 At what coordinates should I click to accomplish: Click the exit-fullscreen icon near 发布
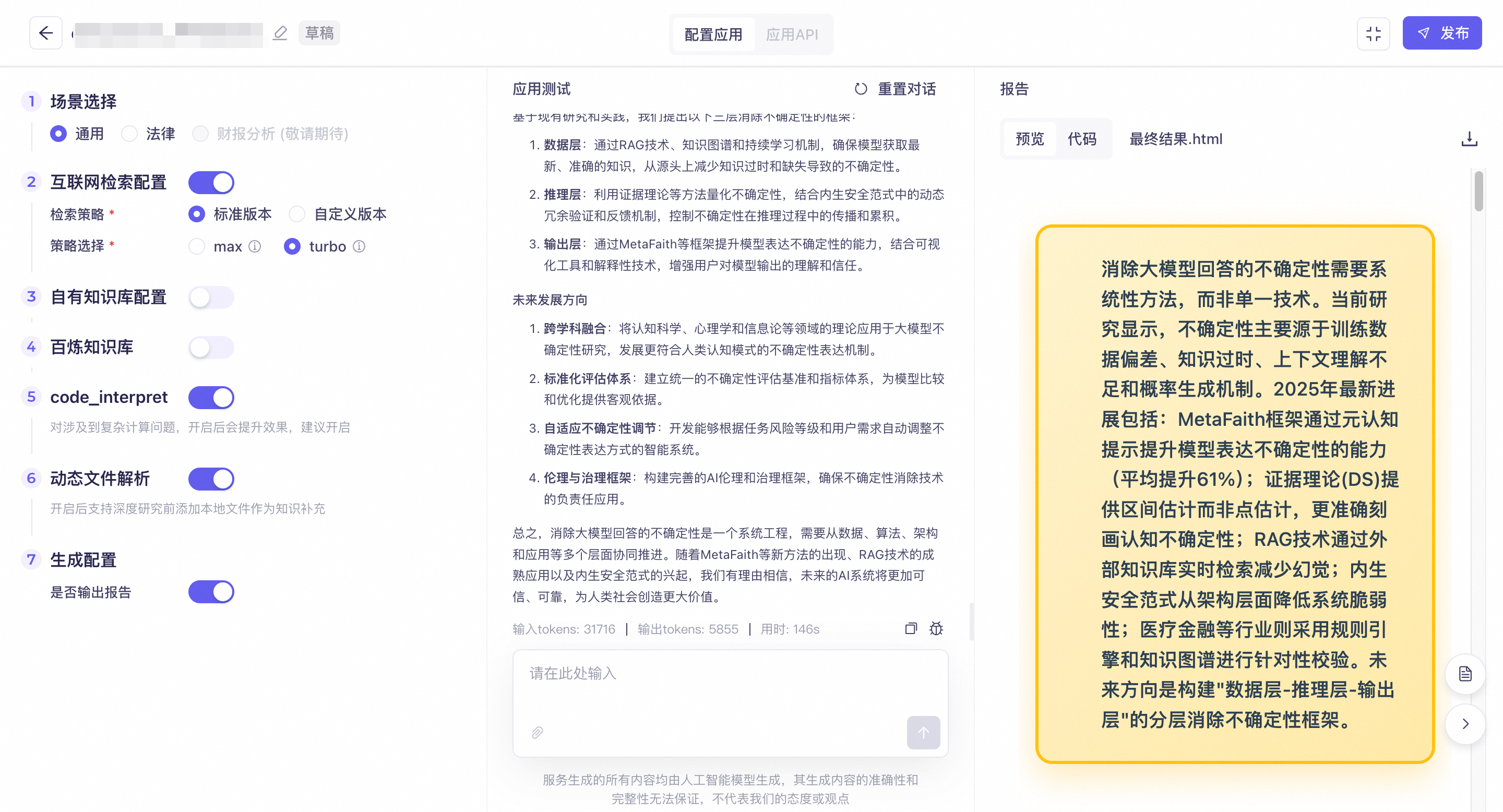pyautogui.click(x=1374, y=34)
